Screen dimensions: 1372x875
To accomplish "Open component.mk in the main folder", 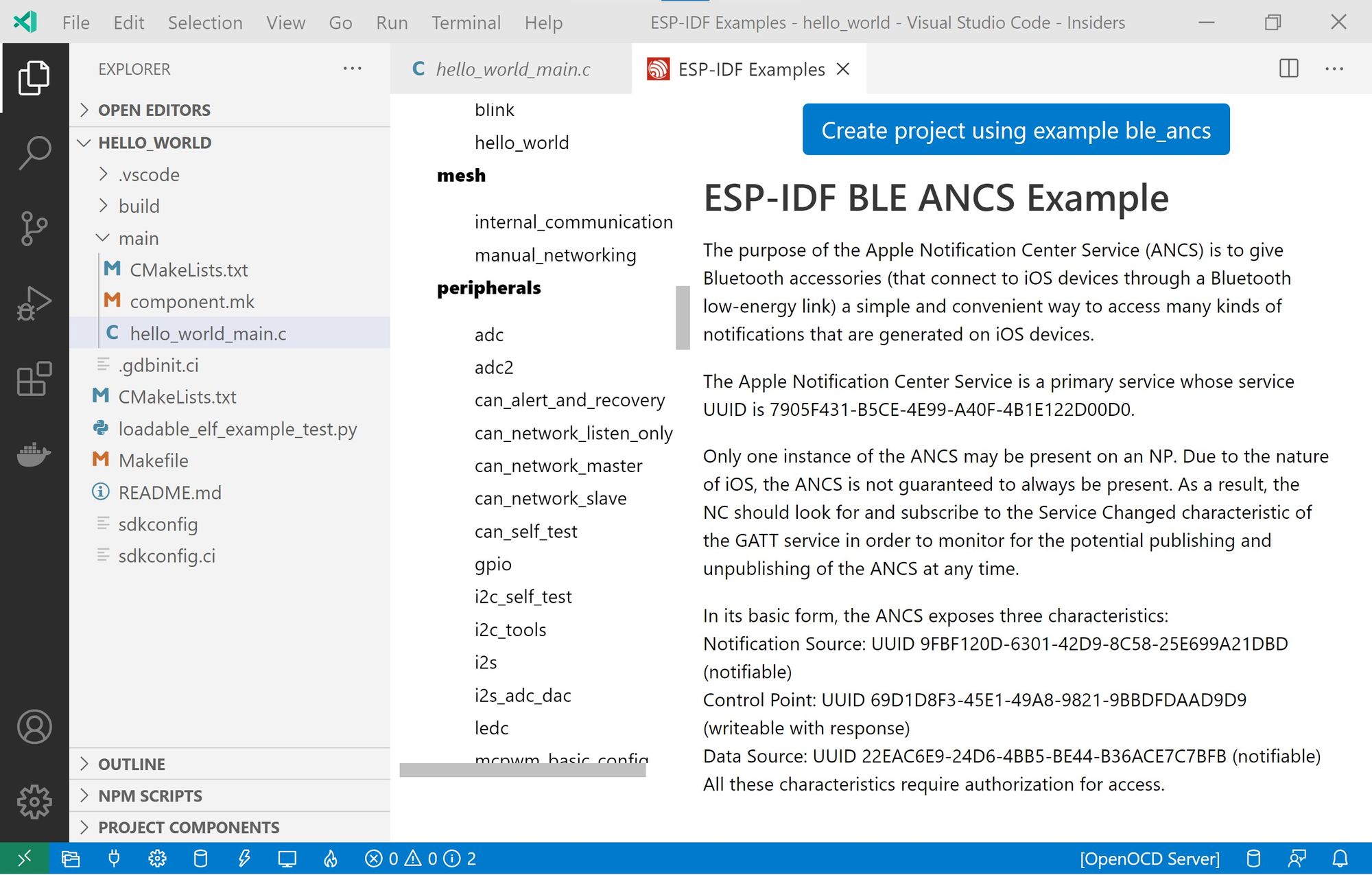I will (x=229, y=301).
